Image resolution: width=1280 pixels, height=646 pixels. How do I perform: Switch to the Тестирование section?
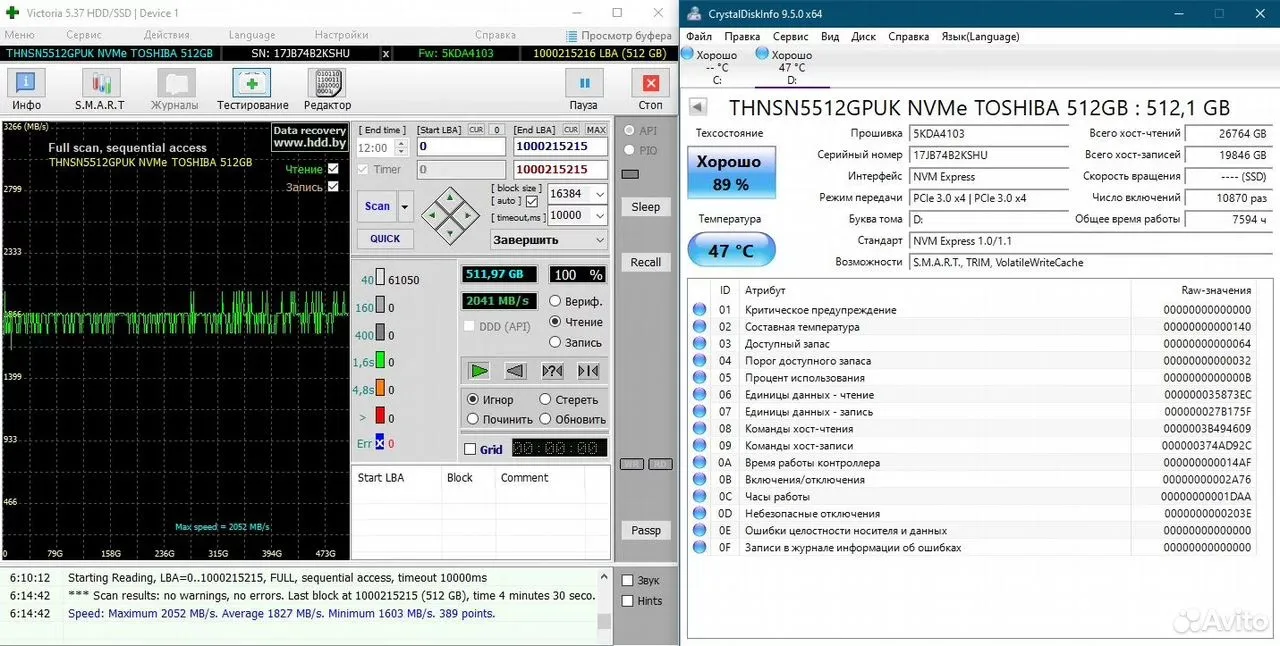tap(252, 89)
